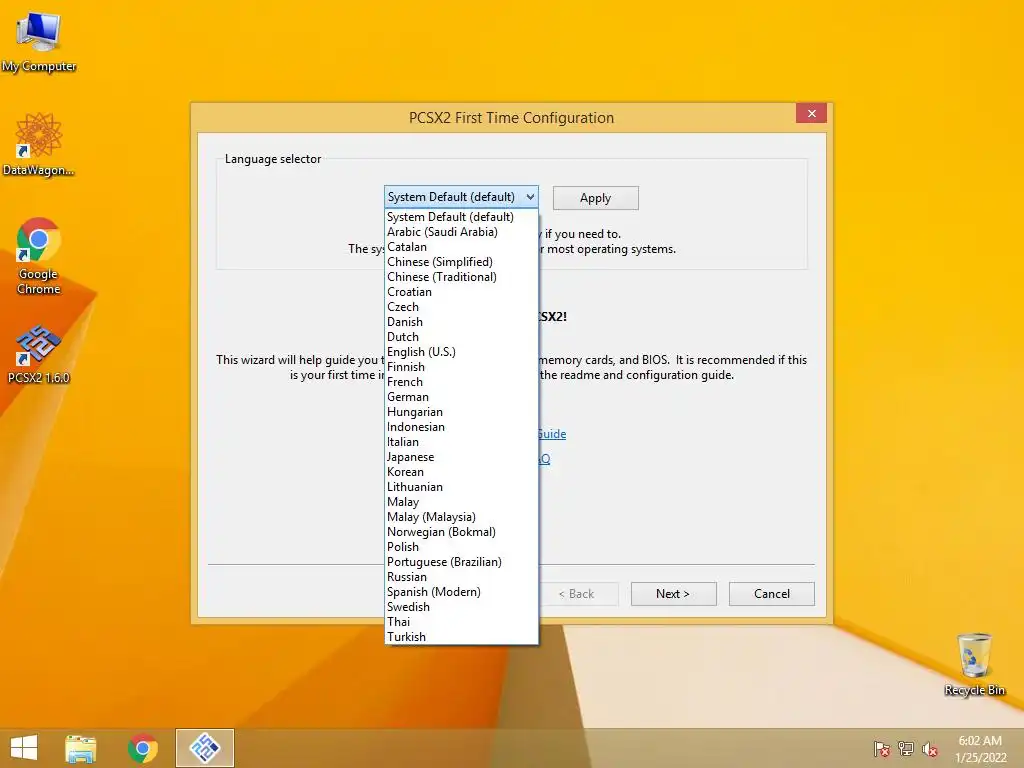Image resolution: width=1024 pixels, height=768 pixels.
Task: Select Hungarian language option
Action: [461, 412]
